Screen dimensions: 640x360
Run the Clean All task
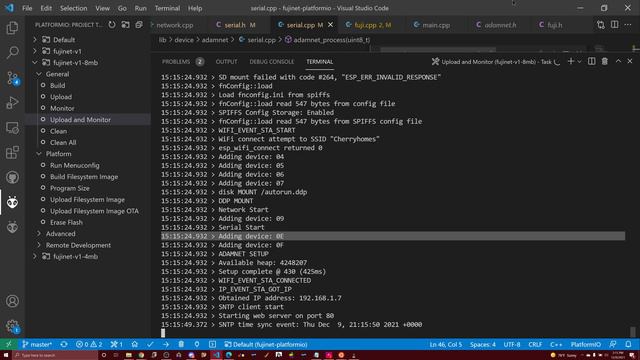click(63, 142)
